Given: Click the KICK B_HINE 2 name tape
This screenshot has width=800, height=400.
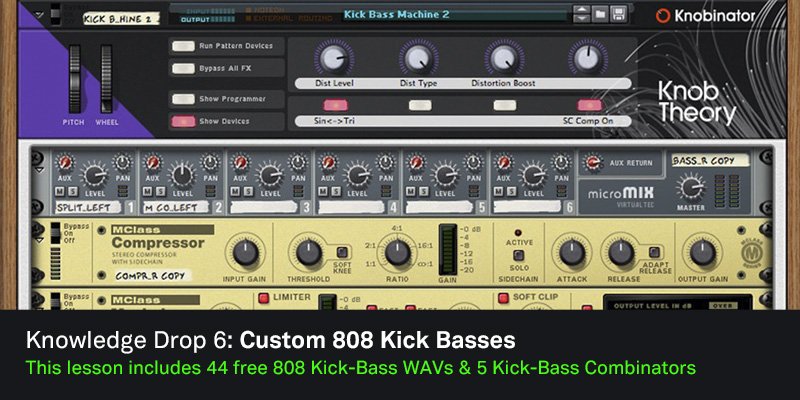Looking at the screenshot, I should [121, 19].
